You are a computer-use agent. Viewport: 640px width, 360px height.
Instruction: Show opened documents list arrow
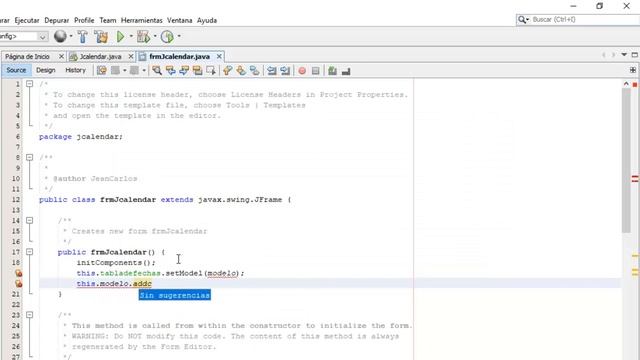click(x=624, y=54)
